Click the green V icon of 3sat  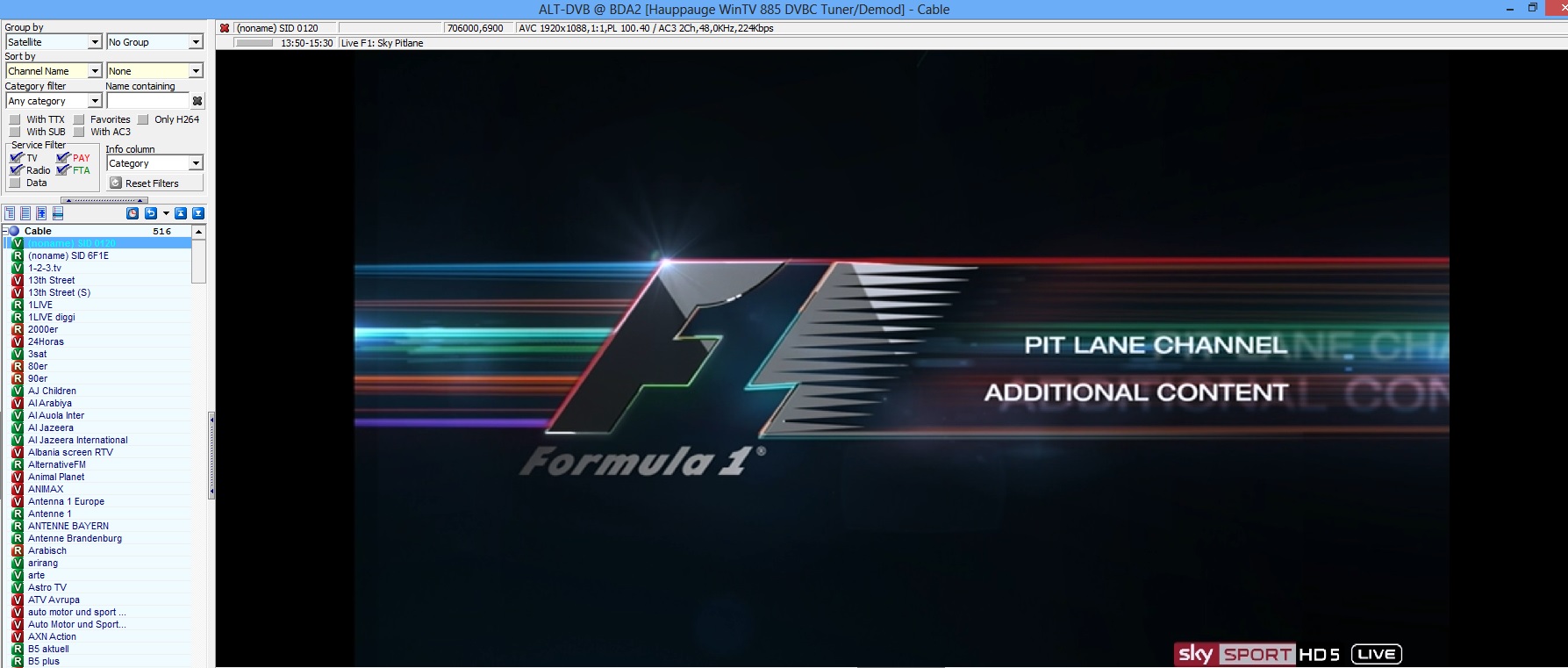click(x=17, y=354)
